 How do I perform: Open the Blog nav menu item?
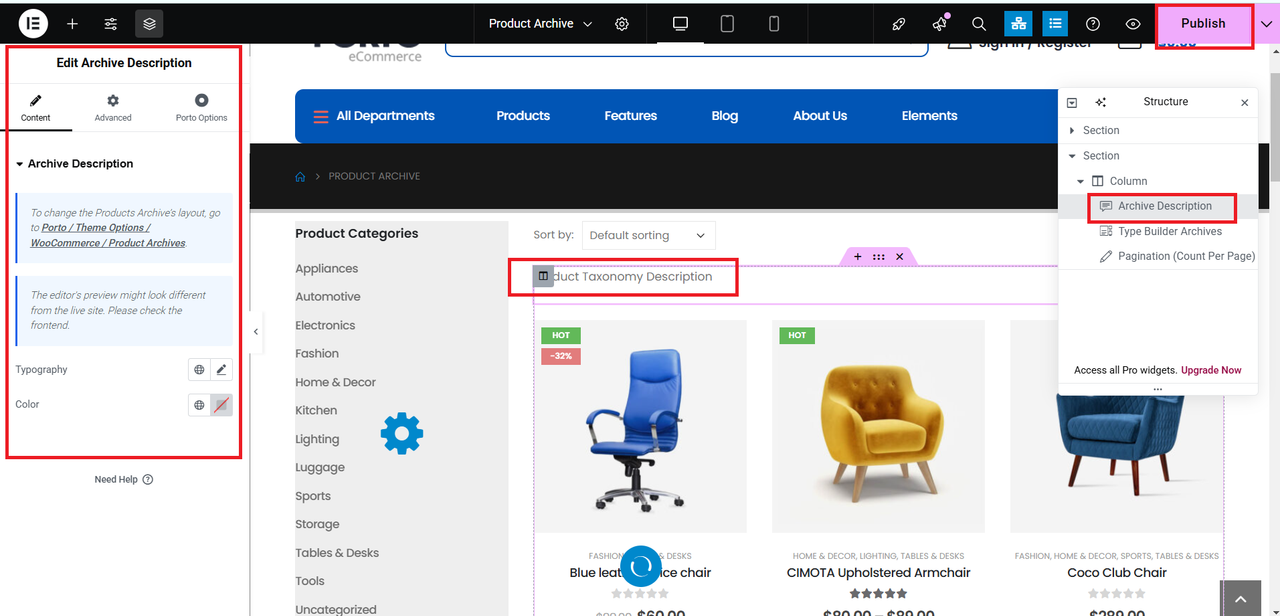pyautogui.click(x=725, y=116)
